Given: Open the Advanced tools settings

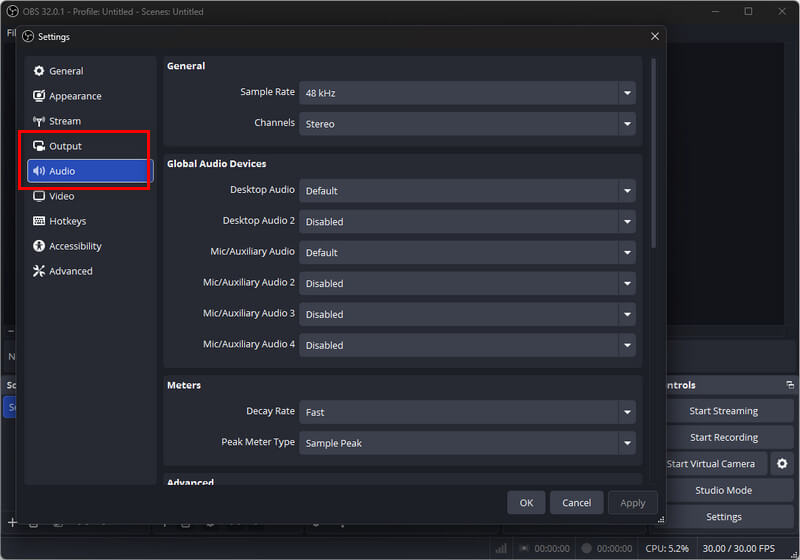Looking at the screenshot, I should click(x=90, y=271).
